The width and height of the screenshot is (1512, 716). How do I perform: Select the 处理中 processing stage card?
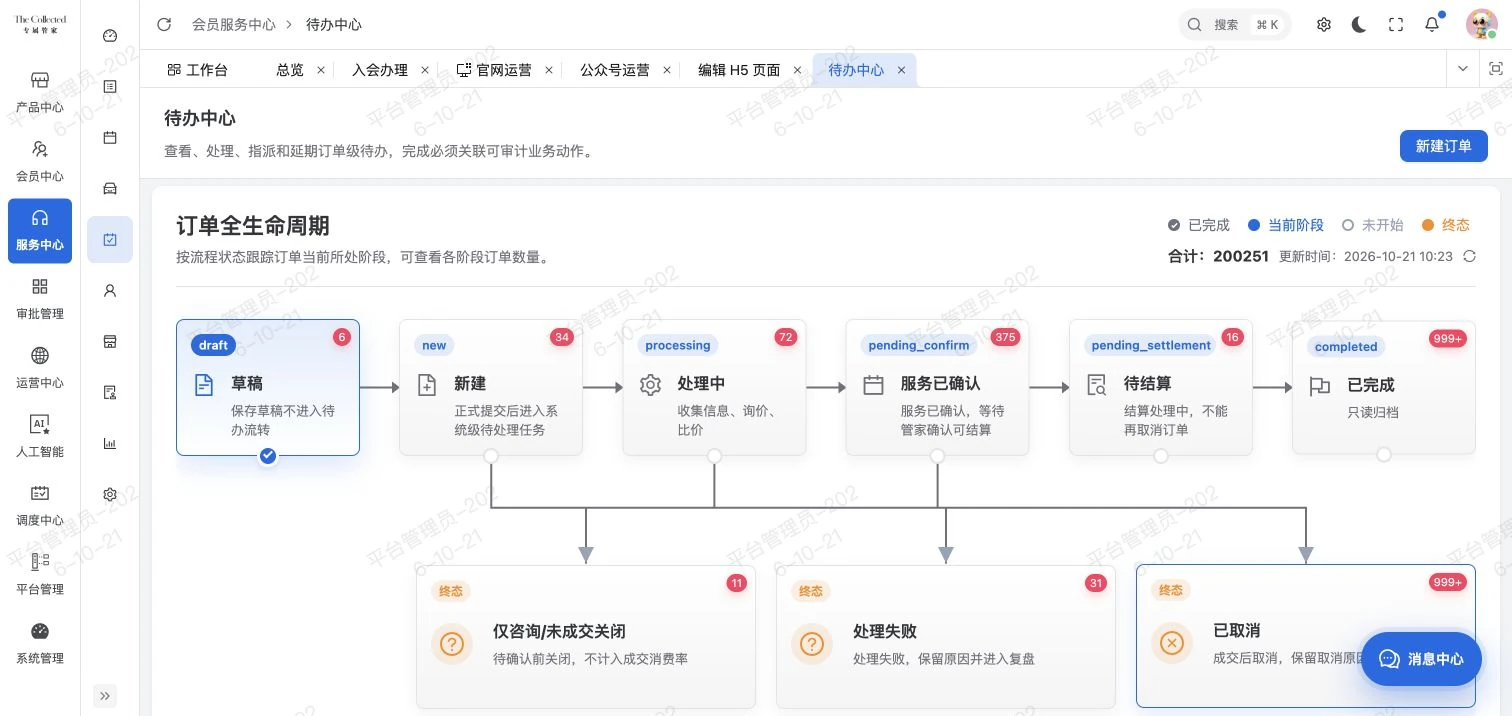714,387
